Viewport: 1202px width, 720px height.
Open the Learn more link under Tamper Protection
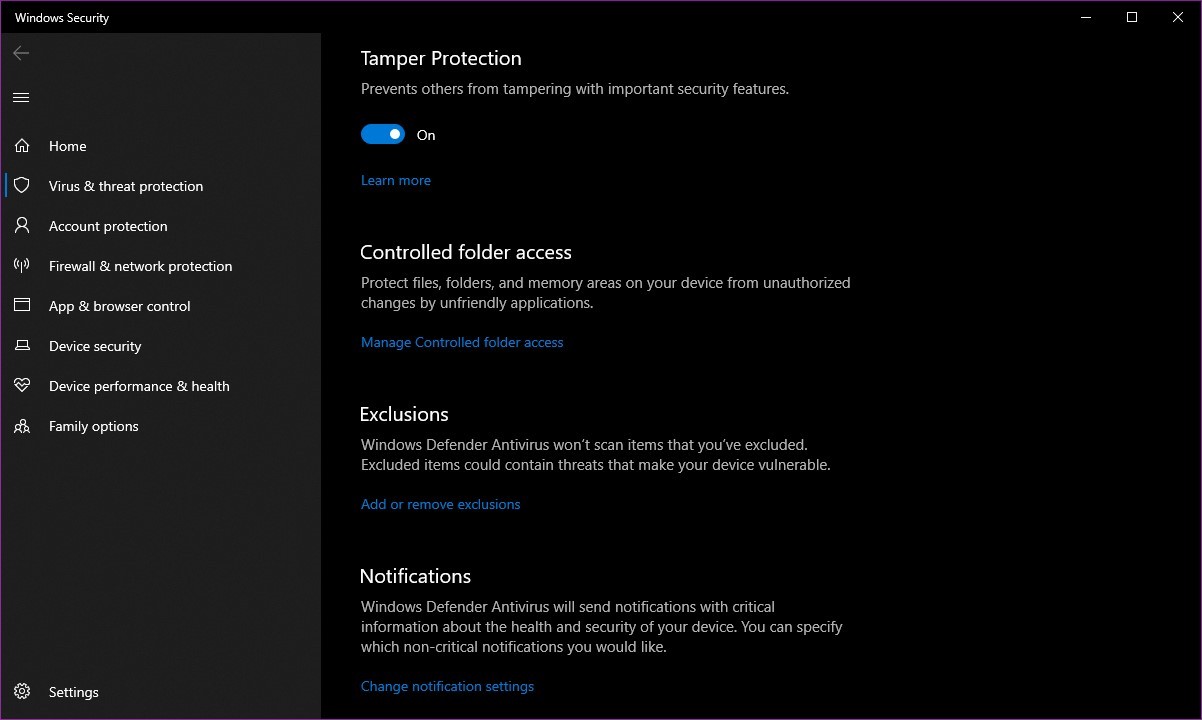(396, 181)
